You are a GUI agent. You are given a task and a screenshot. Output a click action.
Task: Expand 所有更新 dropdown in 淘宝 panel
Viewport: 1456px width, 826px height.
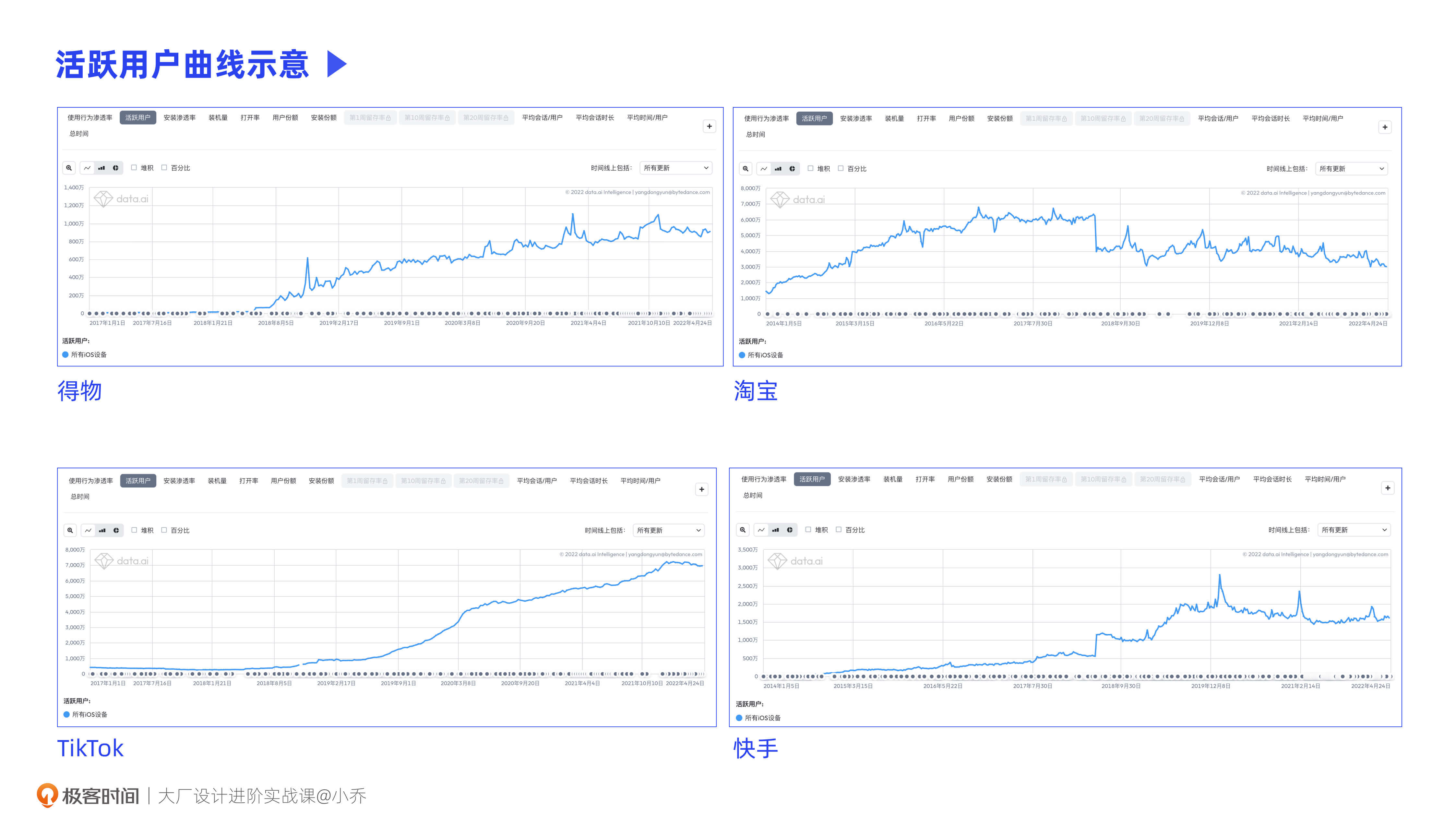click(1351, 169)
